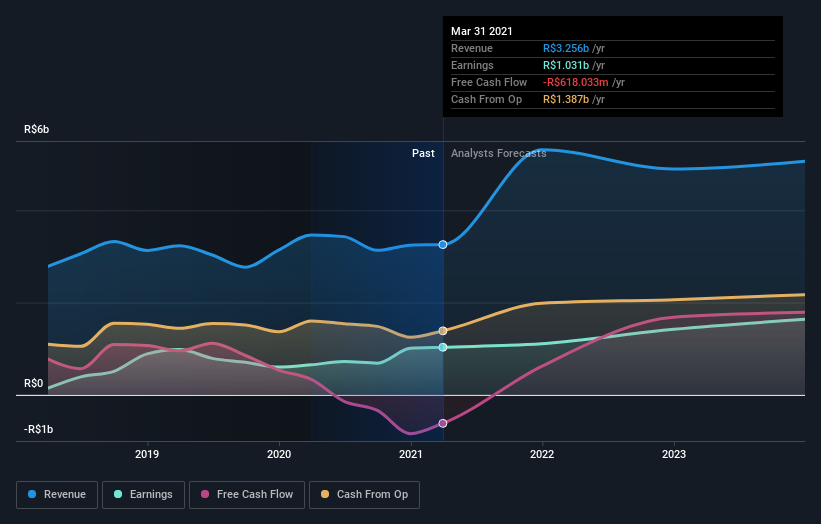The width and height of the screenshot is (821, 524).
Task: Toggle the Earnings series legend button
Action: [x=143, y=495]
